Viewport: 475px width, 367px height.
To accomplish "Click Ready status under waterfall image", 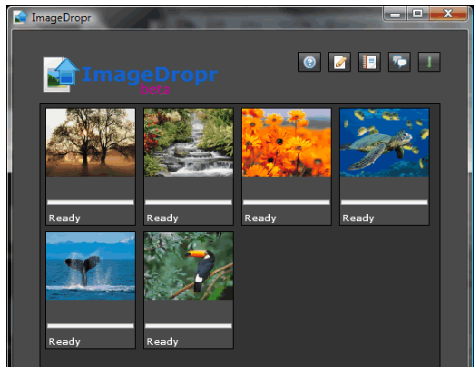I will (163, 218).
